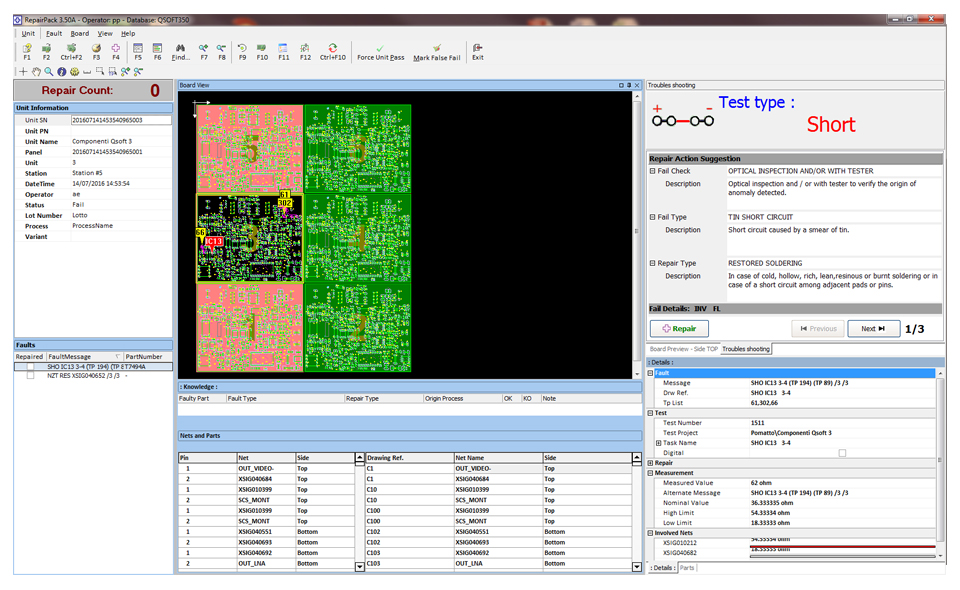Check Repaired box for NZT RES fault
960x590 pixels.
pos(30,376)
